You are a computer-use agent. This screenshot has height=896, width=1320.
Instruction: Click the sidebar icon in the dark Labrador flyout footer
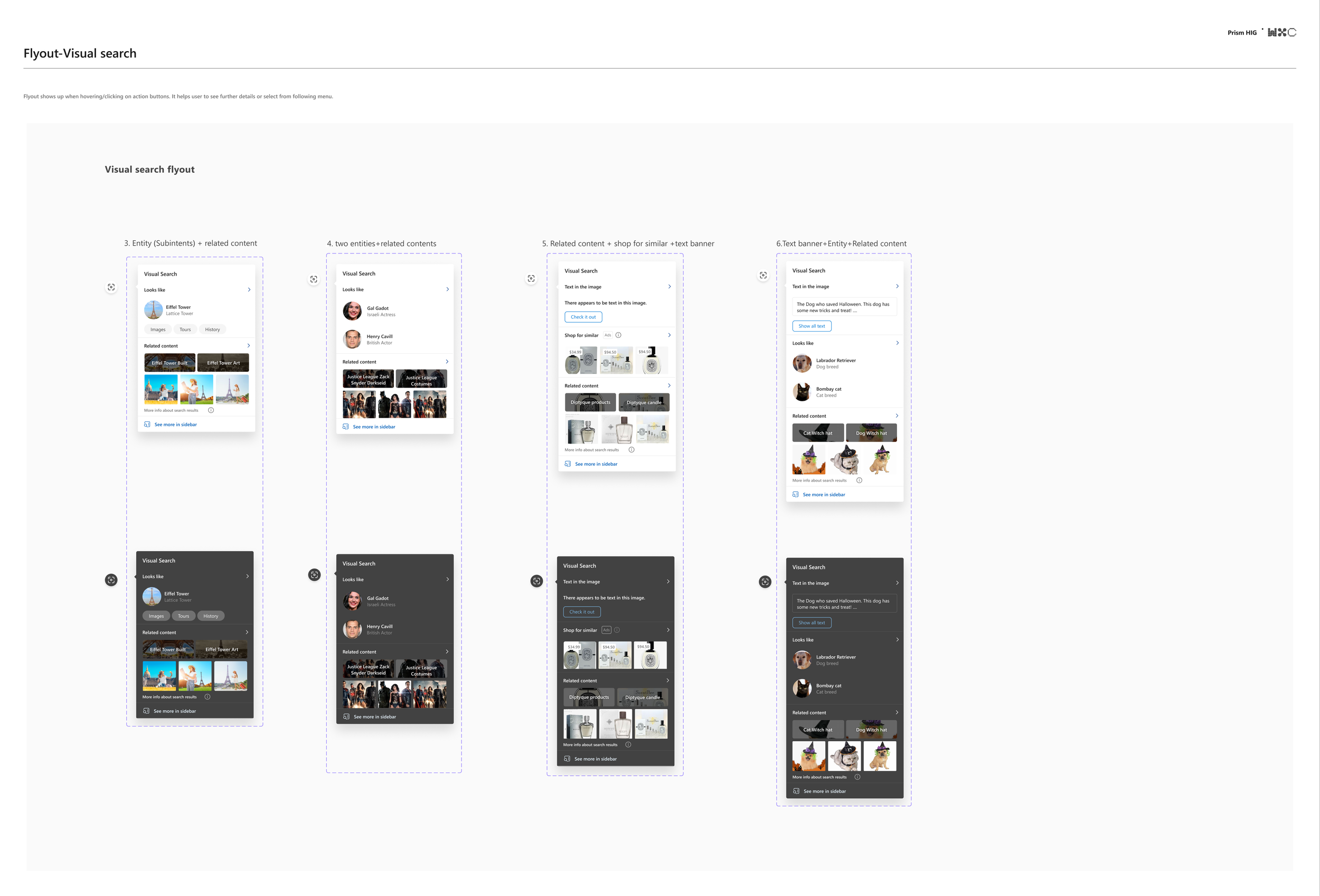coord(796,791)
